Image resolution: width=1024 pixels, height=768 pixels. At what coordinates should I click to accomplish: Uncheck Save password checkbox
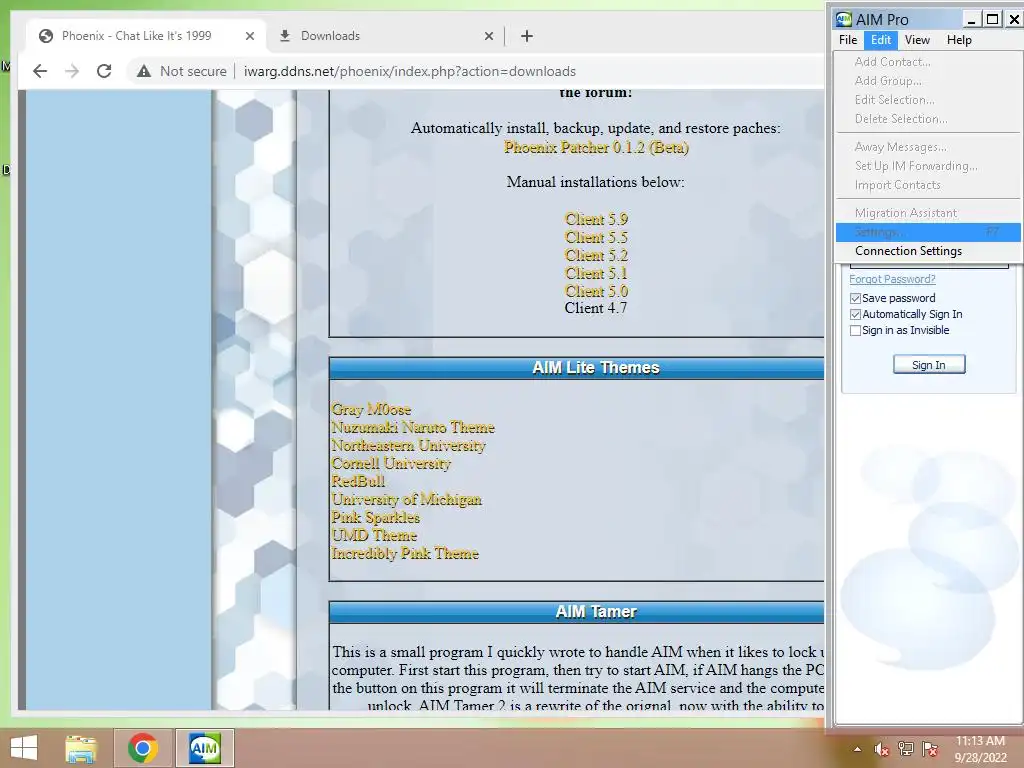tap(855, 298)
